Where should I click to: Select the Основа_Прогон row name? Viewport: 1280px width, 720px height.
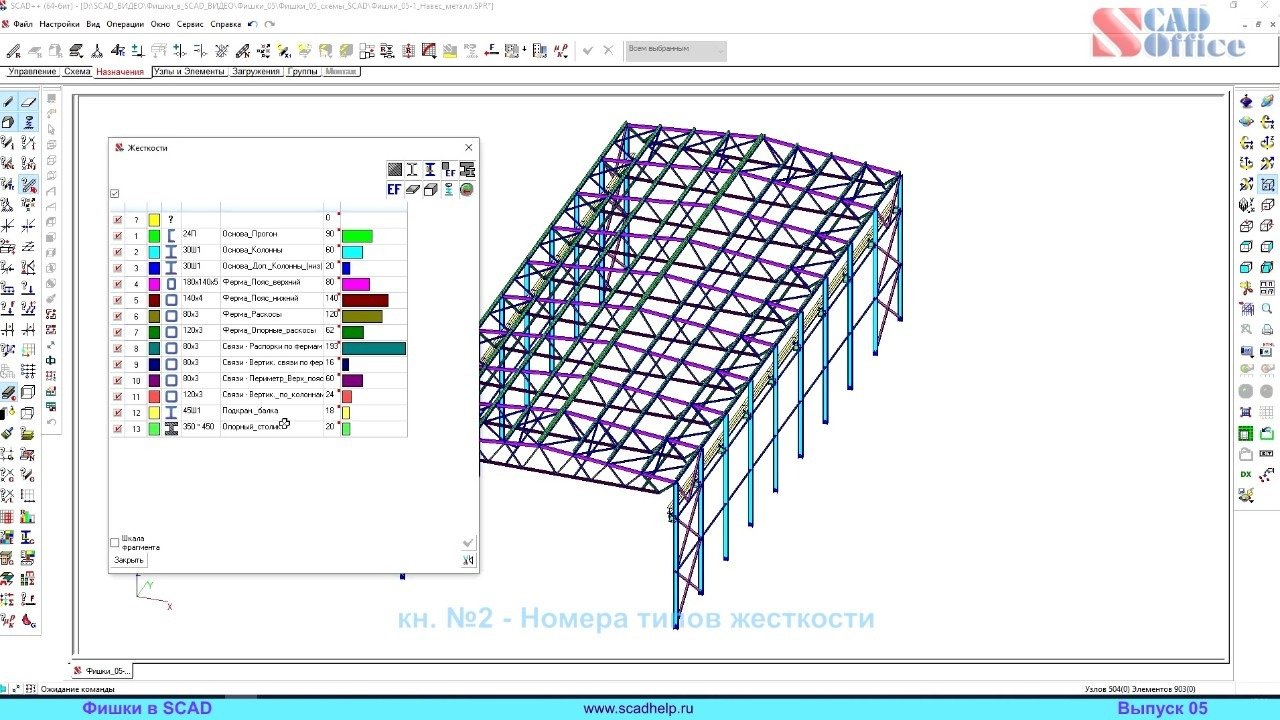coord(250,235)
